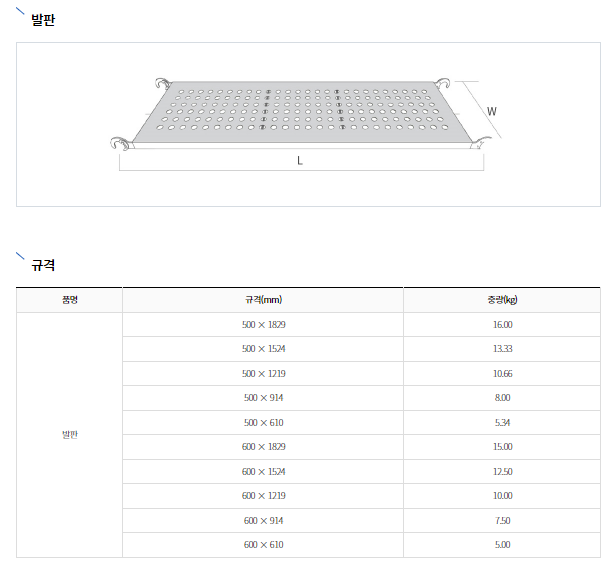Image resolution: width=611 pixels, height=563 pixels.
Task: Click the 600 × 610 size cell
Action: [263, 545]
